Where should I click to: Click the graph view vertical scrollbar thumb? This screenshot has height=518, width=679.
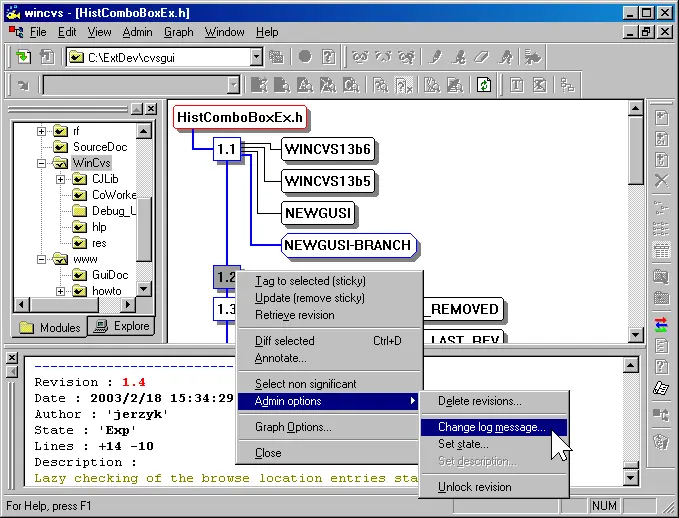coord(635,149)
